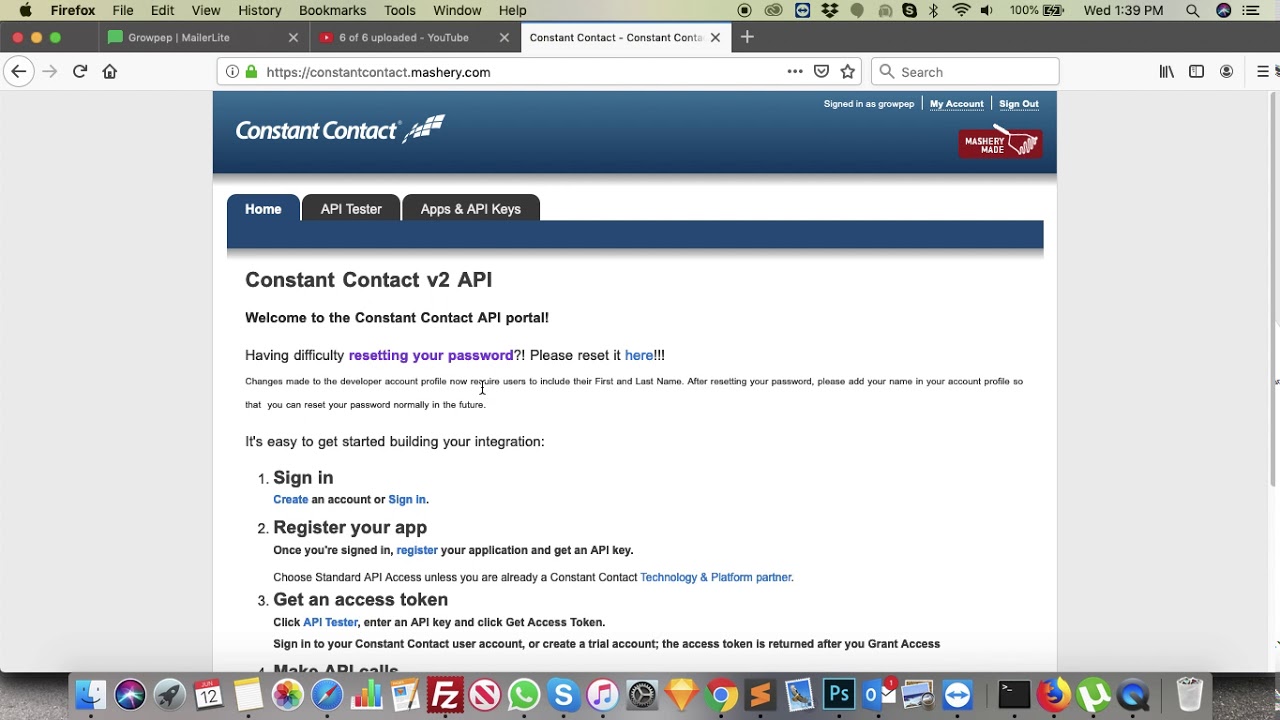Open the Firefox Library icon
The height and width of the screenshot is (720, 1280).
(1167, 72)
